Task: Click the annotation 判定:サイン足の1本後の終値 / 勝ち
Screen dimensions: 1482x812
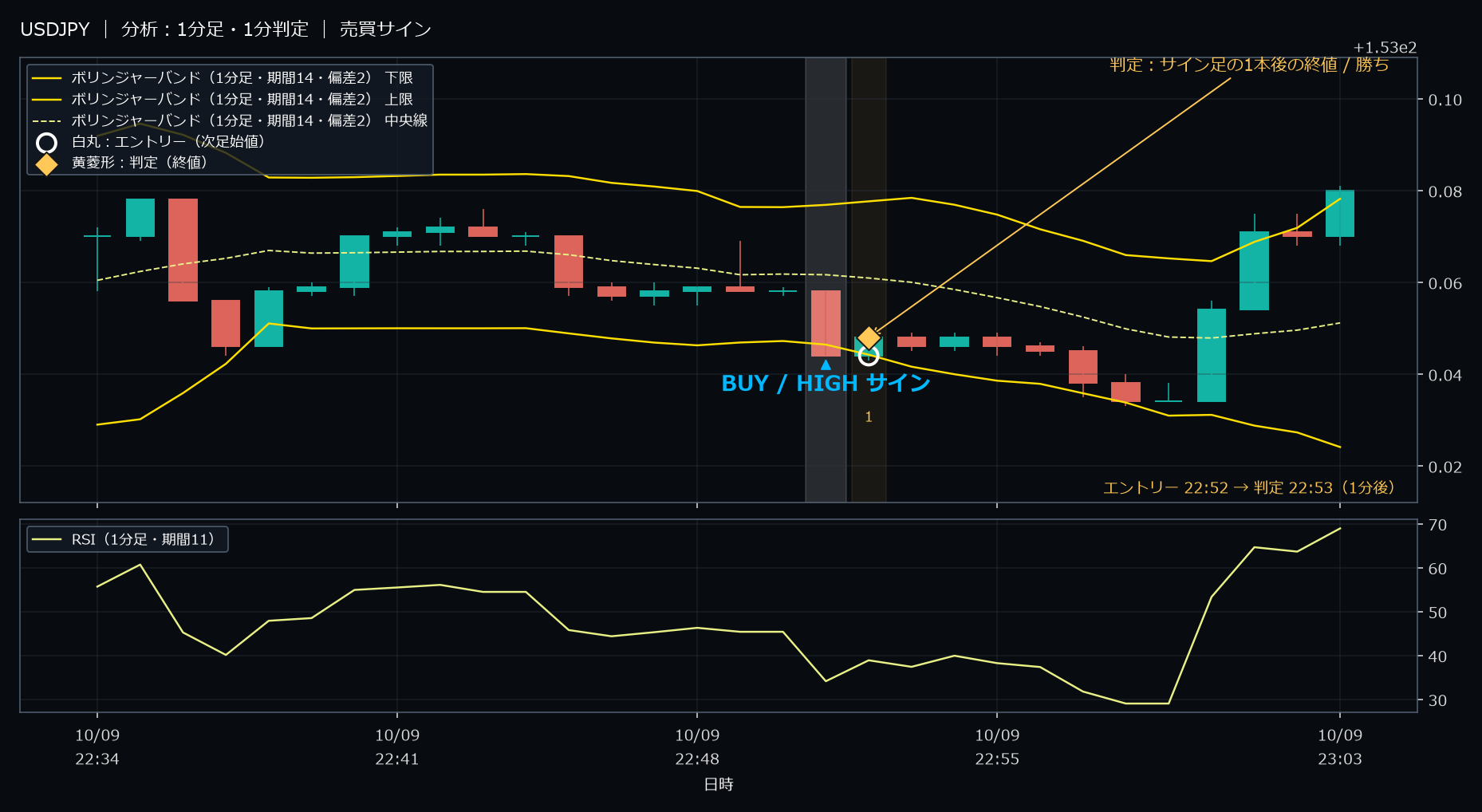Action: pos(1249,65)
